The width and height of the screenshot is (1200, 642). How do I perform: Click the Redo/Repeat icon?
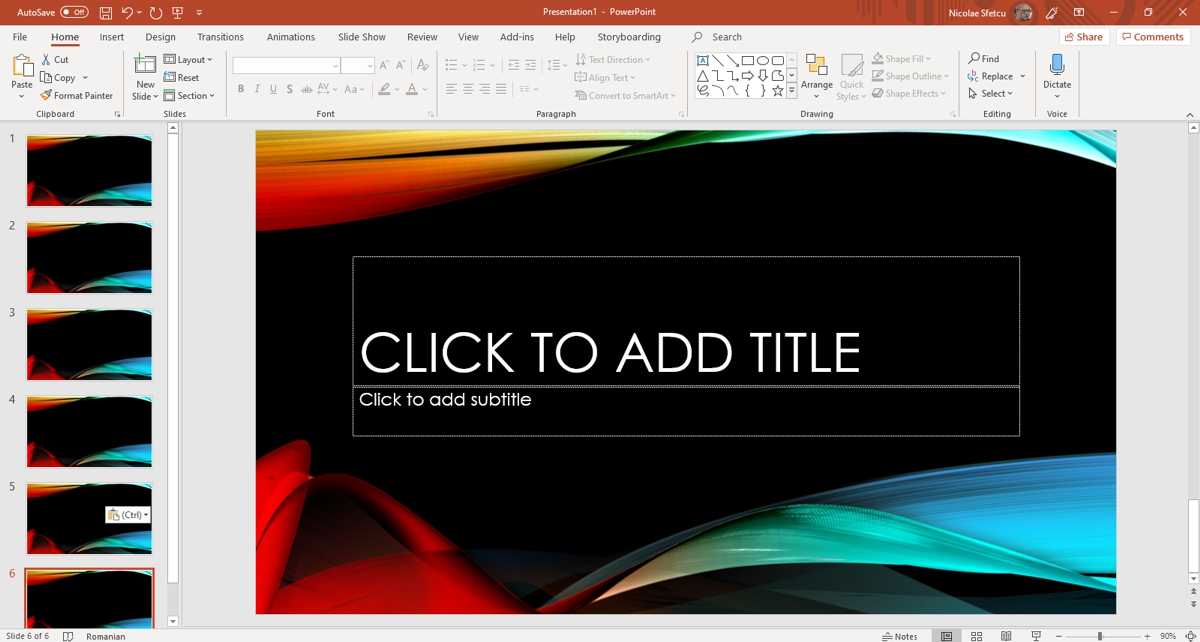pyautogui.click(x=156, y=12)
